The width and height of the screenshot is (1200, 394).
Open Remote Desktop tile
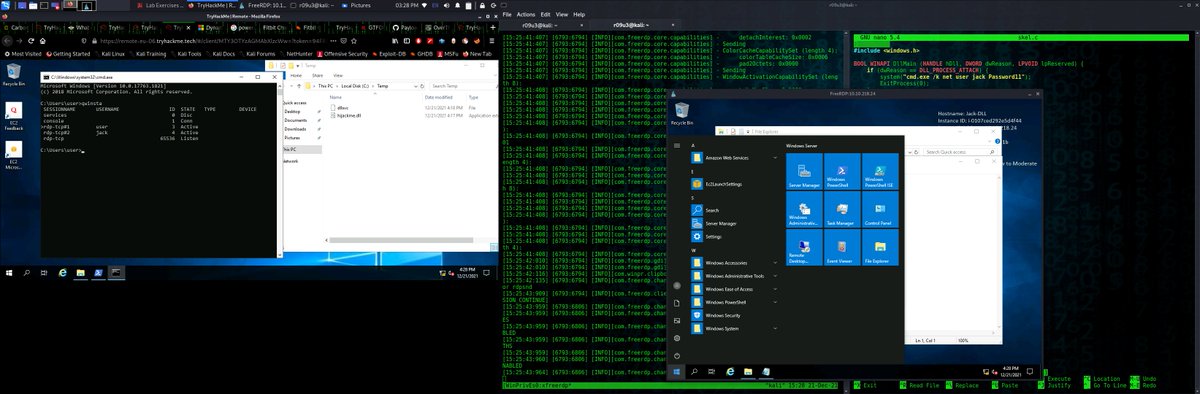(x=804, y=247)
